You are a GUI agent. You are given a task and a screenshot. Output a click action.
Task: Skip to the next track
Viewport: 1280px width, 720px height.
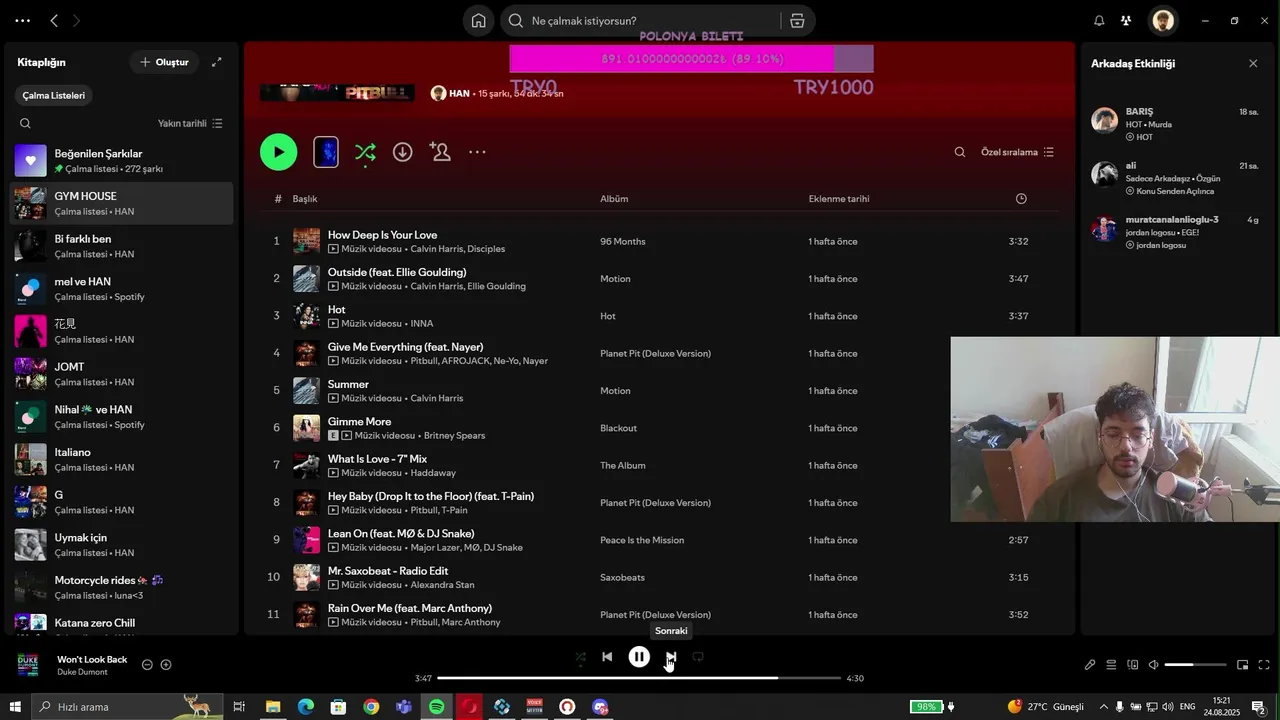tap(671, 657)
